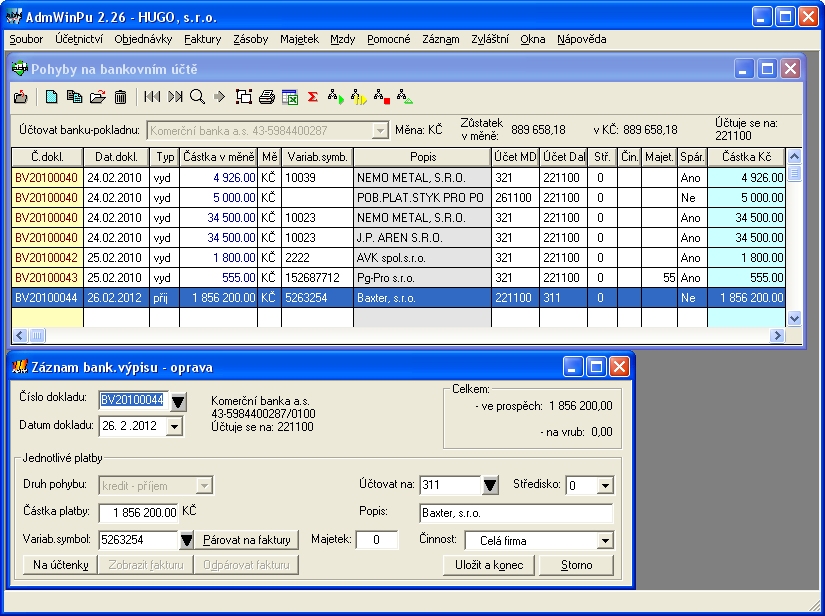The height and width of the screenshot is (616, 825).
Task: Click the BV20100042 document number cell
Action: pos(47,258)
